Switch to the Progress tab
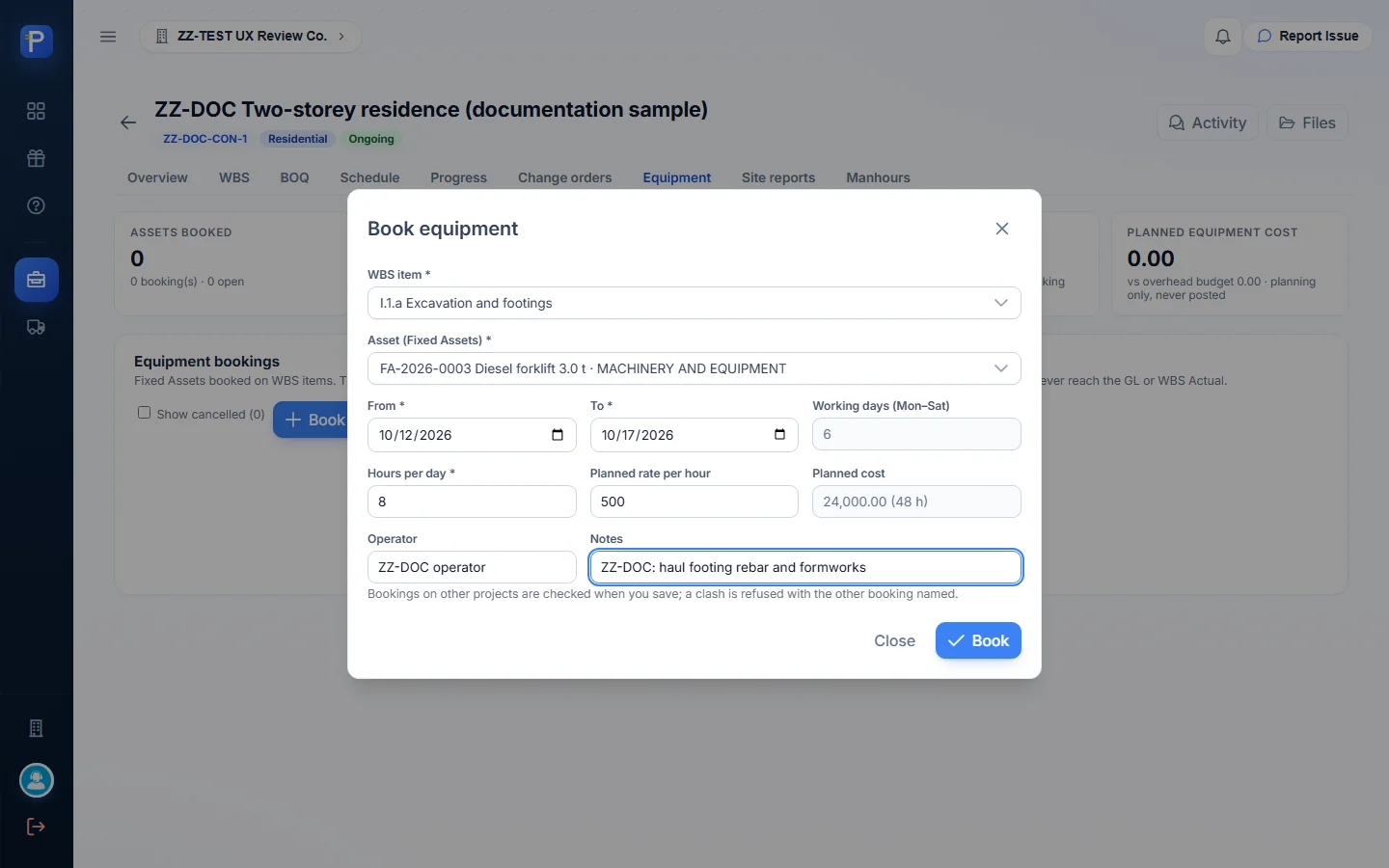 [x=458, y=177]
